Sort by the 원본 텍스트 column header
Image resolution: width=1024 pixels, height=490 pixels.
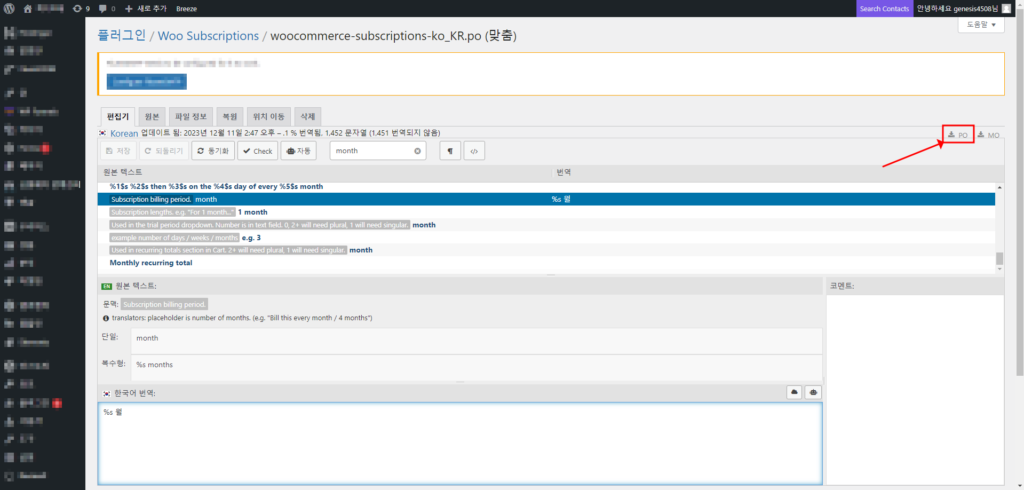pyautogui.click(x=324, y=173)
